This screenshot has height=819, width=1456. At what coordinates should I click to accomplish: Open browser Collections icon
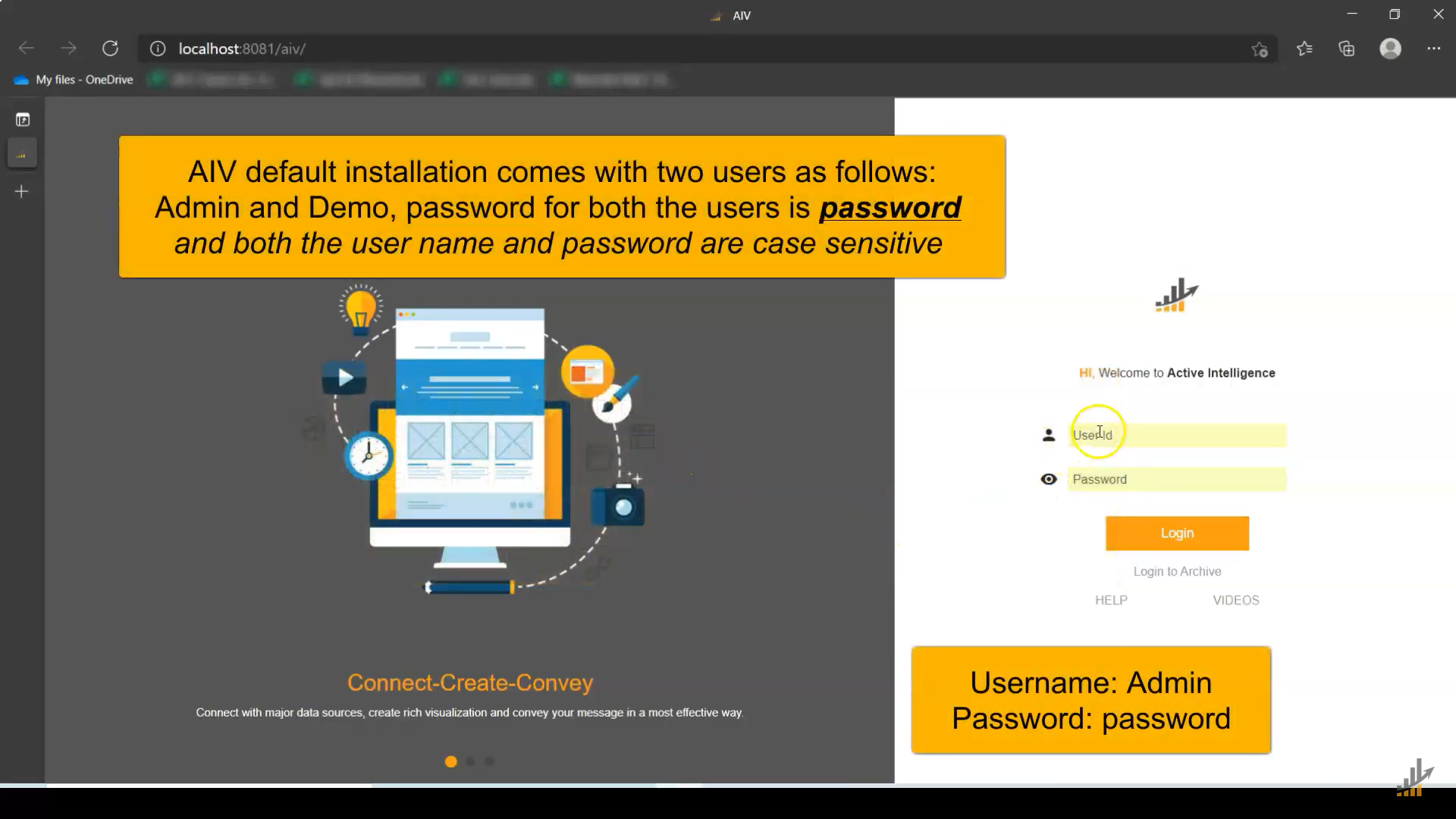pyautogui.click(x=1347, y=49)
